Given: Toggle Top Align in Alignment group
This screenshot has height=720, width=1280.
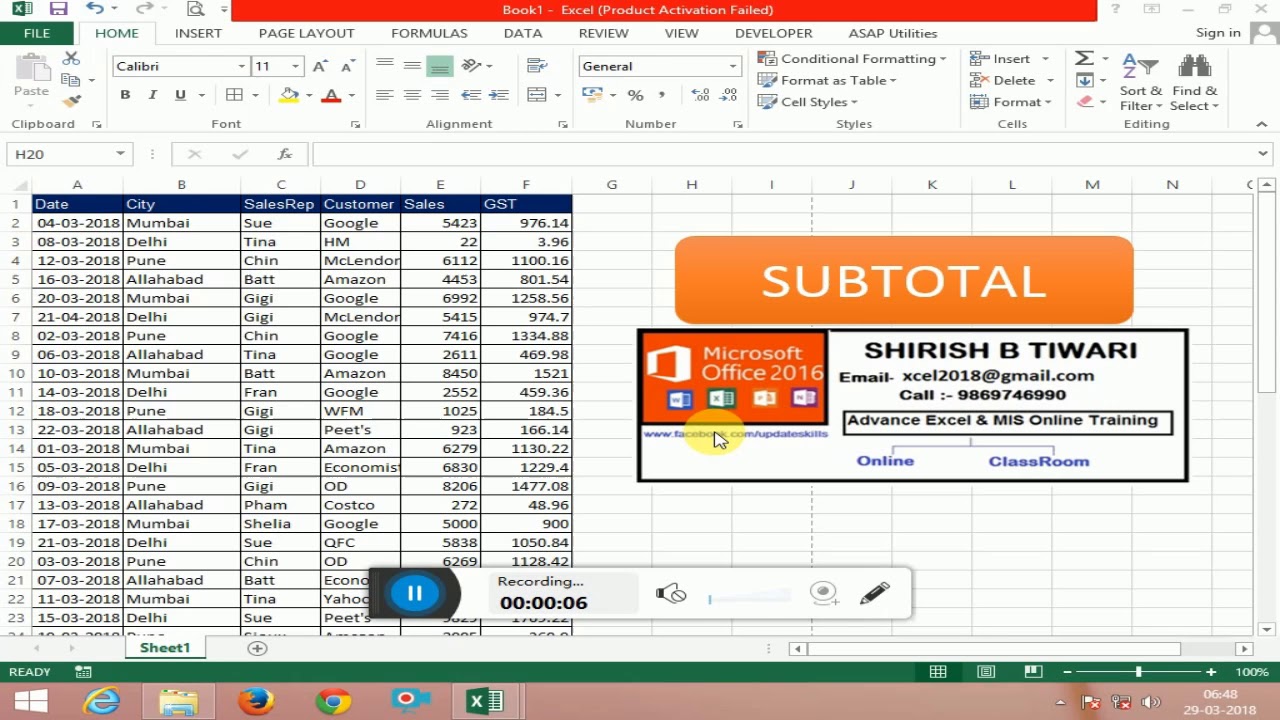Looking at the screenshot, I should coord(385,66).
